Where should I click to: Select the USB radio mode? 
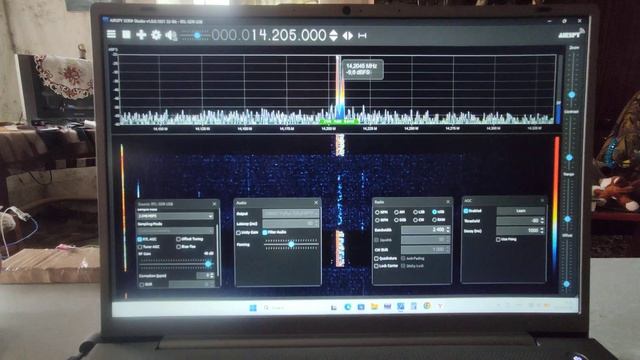point(434,212)
